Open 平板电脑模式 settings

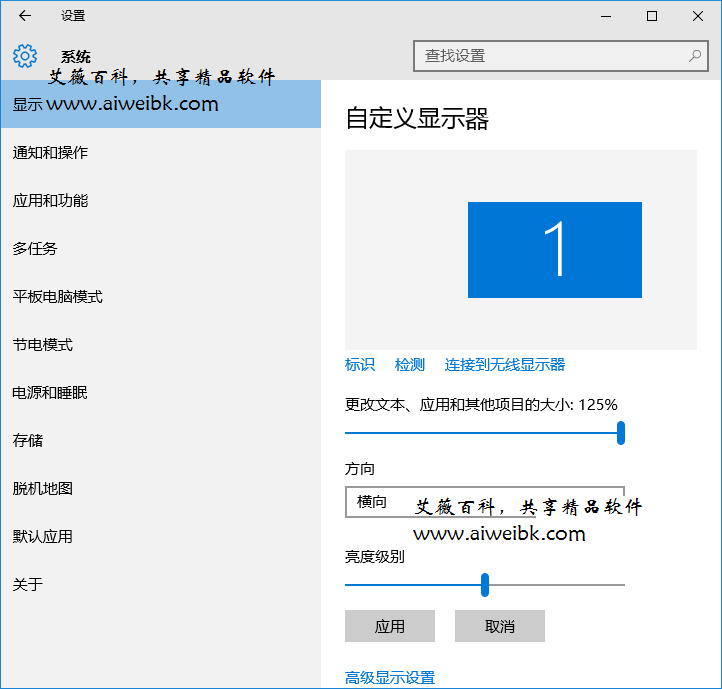tap(161, 297)
